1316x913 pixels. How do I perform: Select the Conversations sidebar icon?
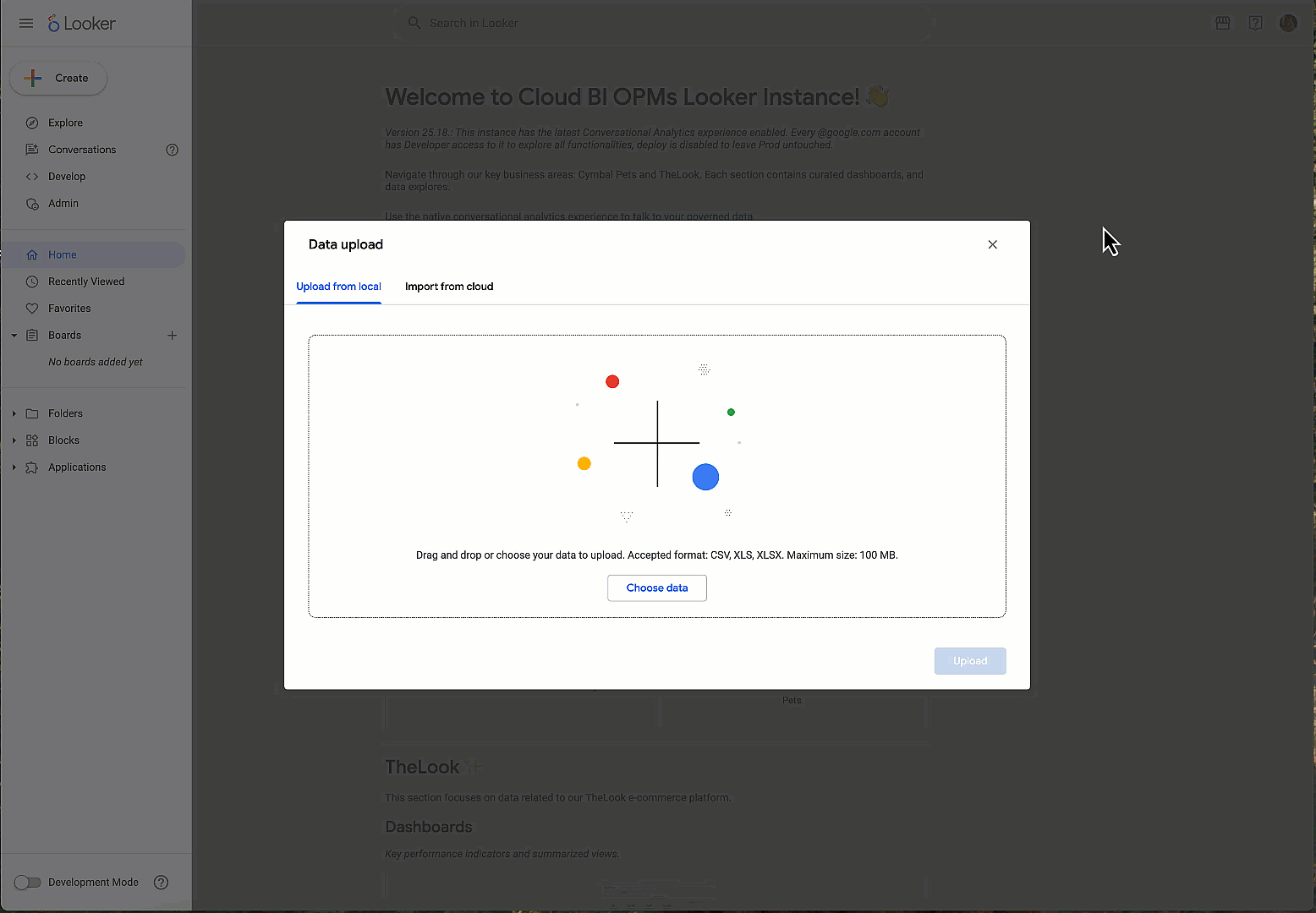pyautogui.click(x=31, y=150)
